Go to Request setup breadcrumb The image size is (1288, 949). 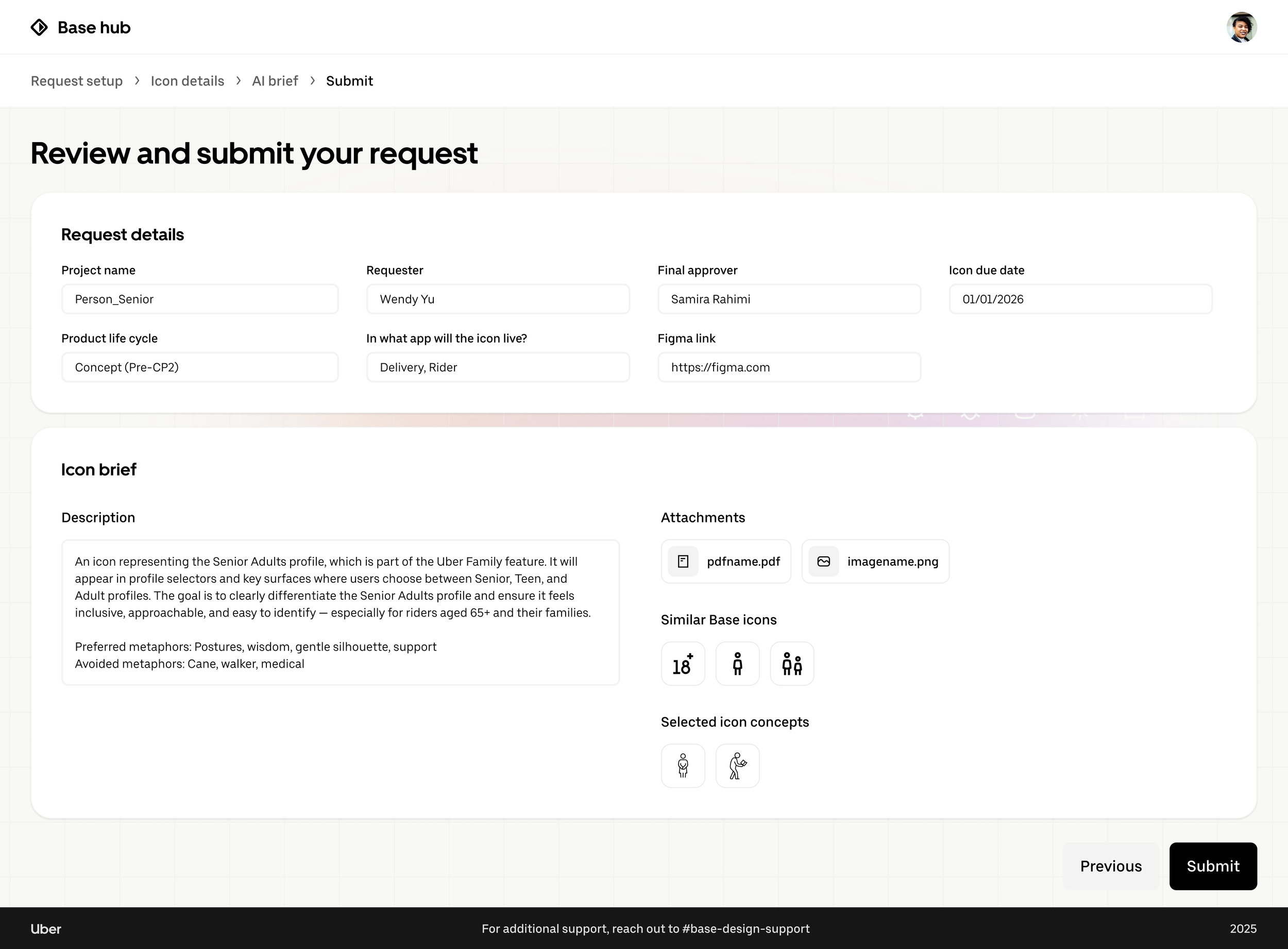[x=76, y=81]
